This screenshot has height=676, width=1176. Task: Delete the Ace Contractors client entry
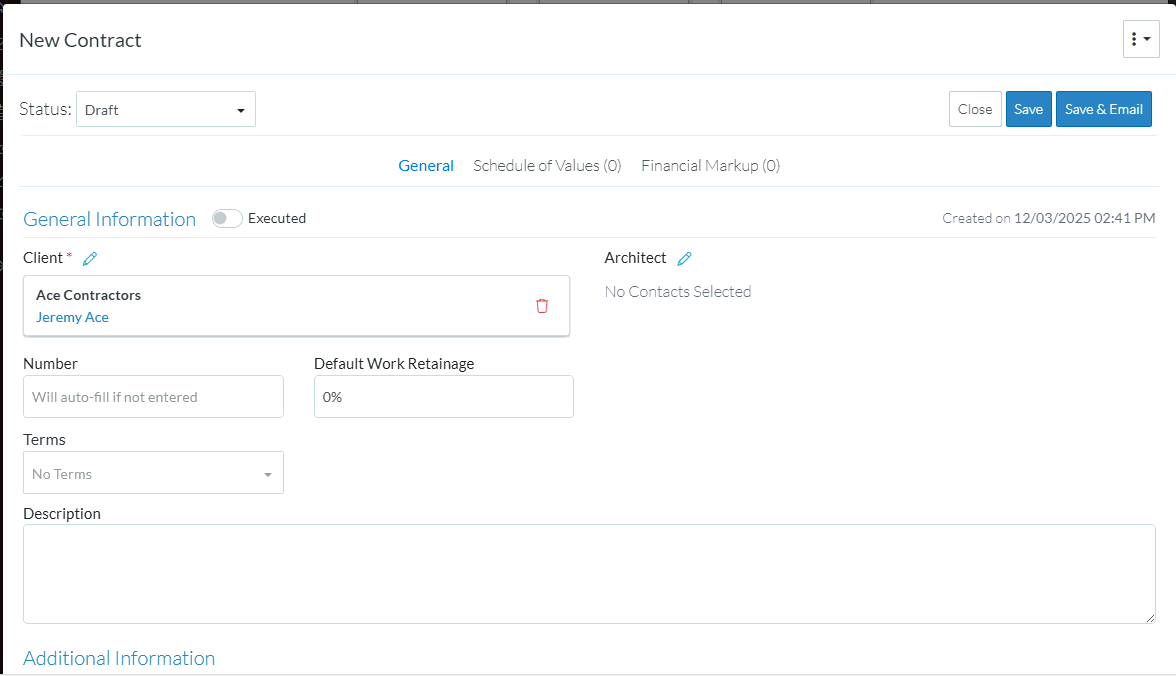[x=542, y=306]
